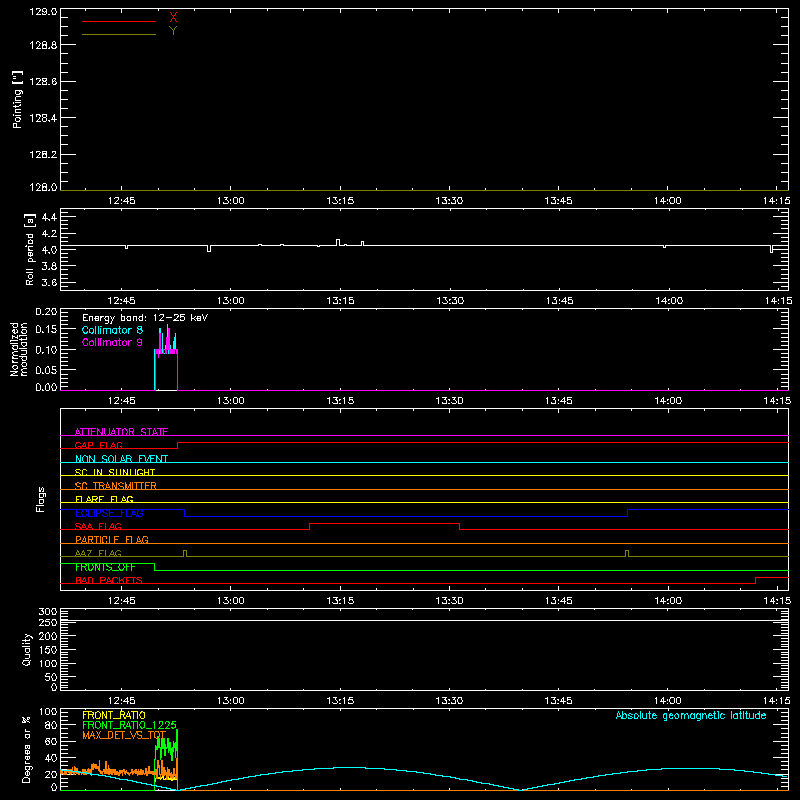This screenshot has width=800, height=800.
Task: Click the BAD_PACKETS flag label
Action: tap(109, 580)
